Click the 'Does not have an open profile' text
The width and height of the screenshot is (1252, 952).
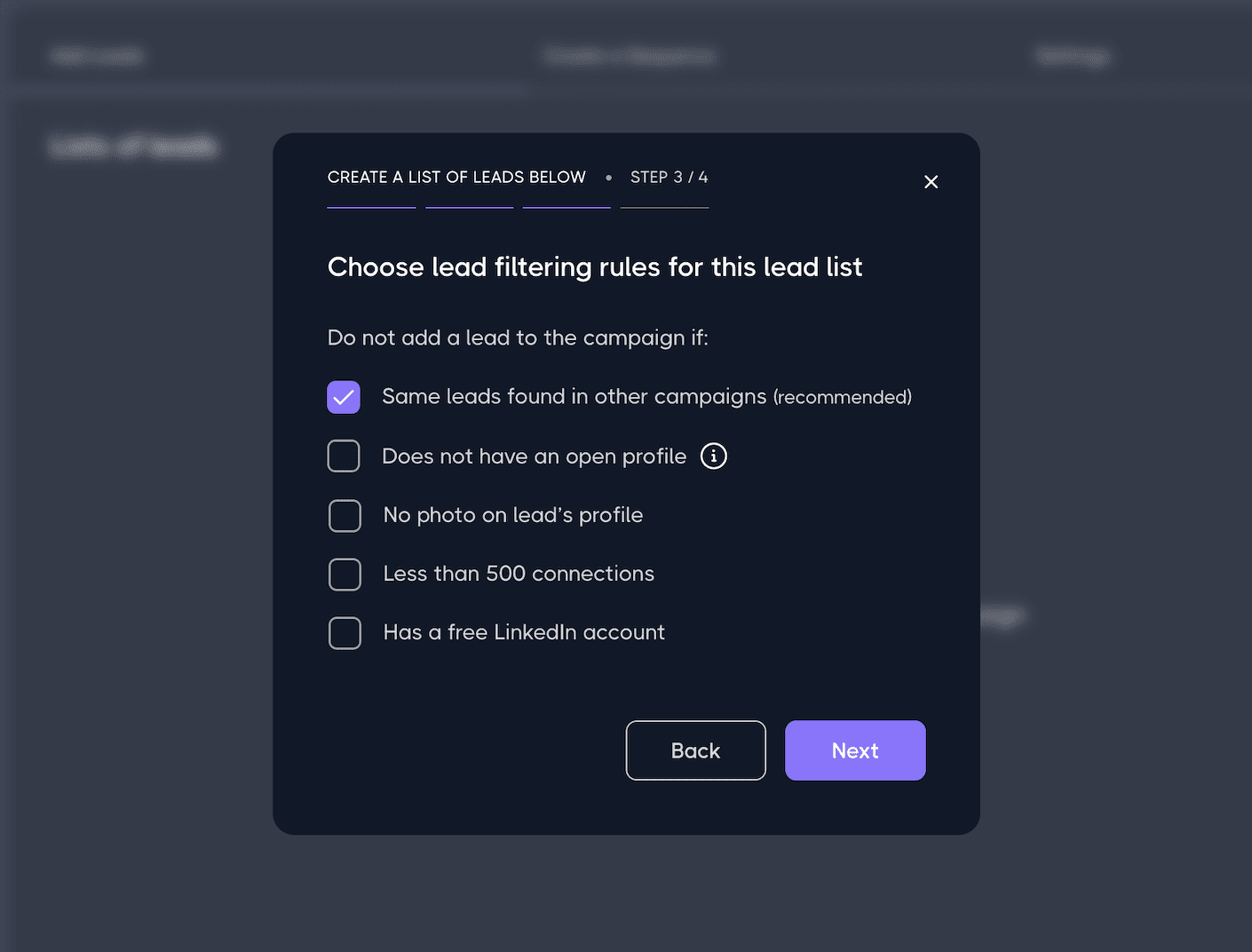pyautogui.click(x=534, y=456)
